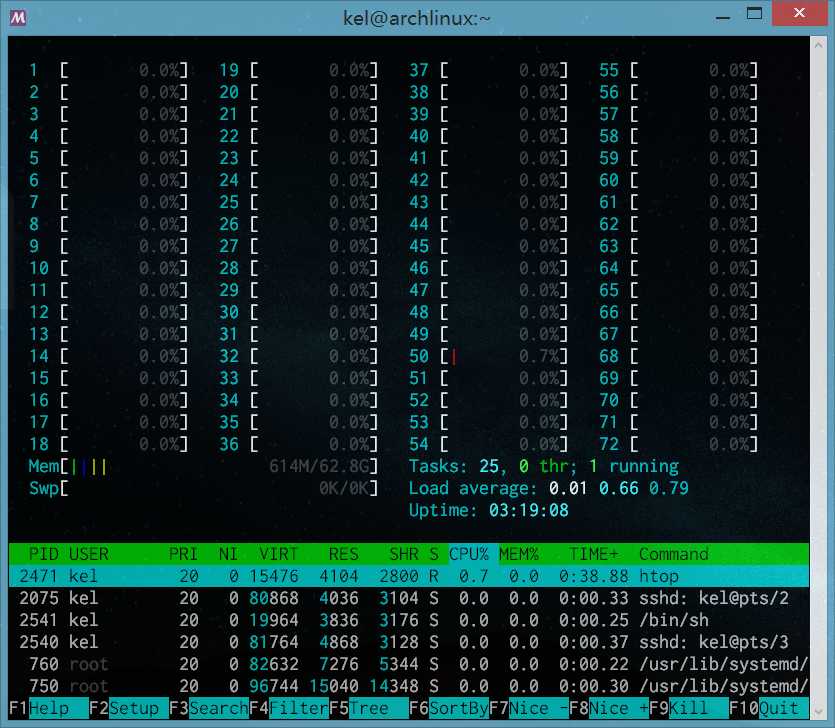Activate the F3 Search function
The width and height of the screenshot is (835, 728).
(x=209, y=708)
